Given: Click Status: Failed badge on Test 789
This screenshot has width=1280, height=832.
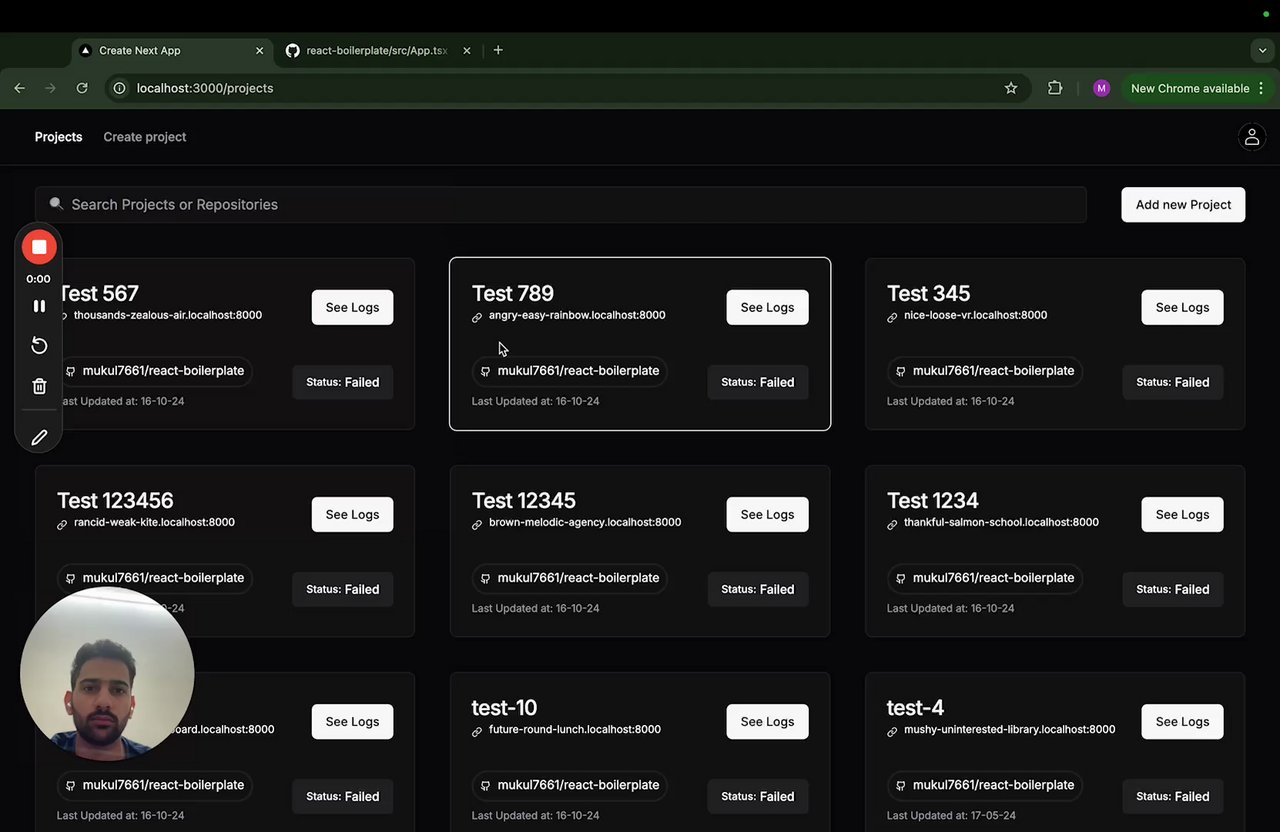Looking at the screenshot, I should (757, 382).
